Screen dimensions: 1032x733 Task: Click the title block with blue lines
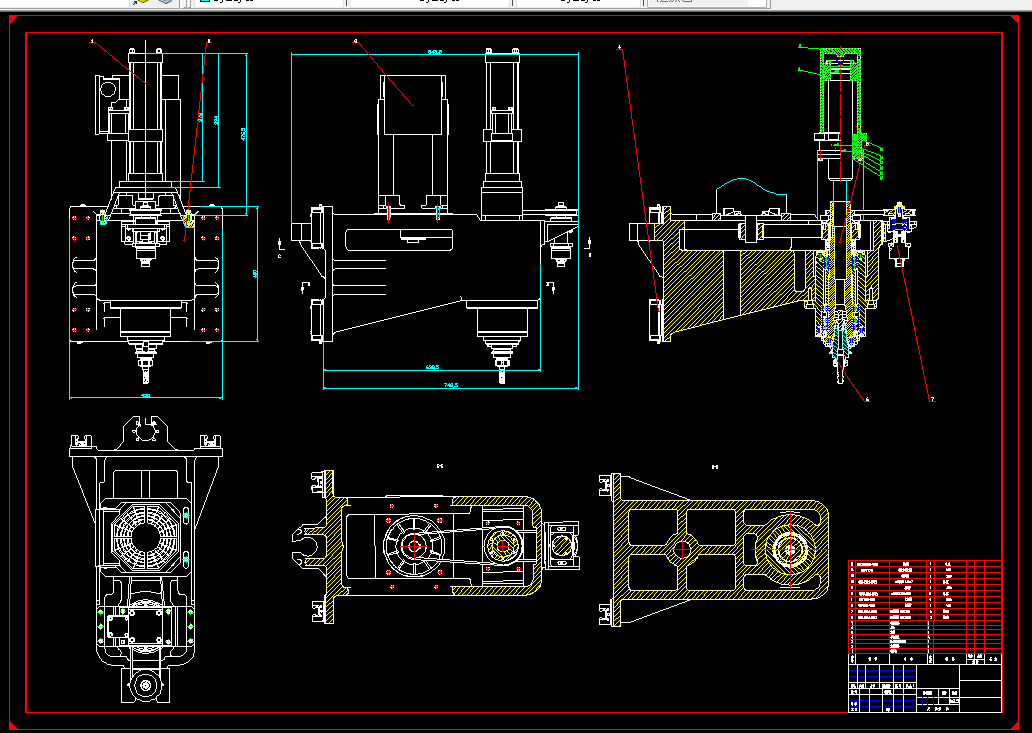coord(925,688)
